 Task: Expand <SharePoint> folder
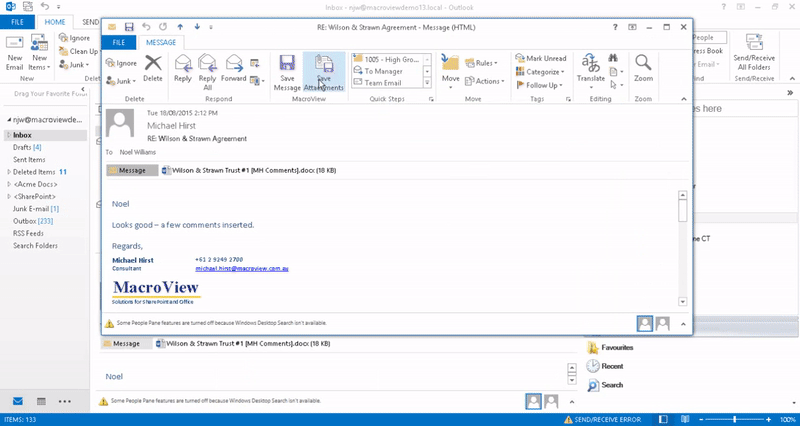9,196
